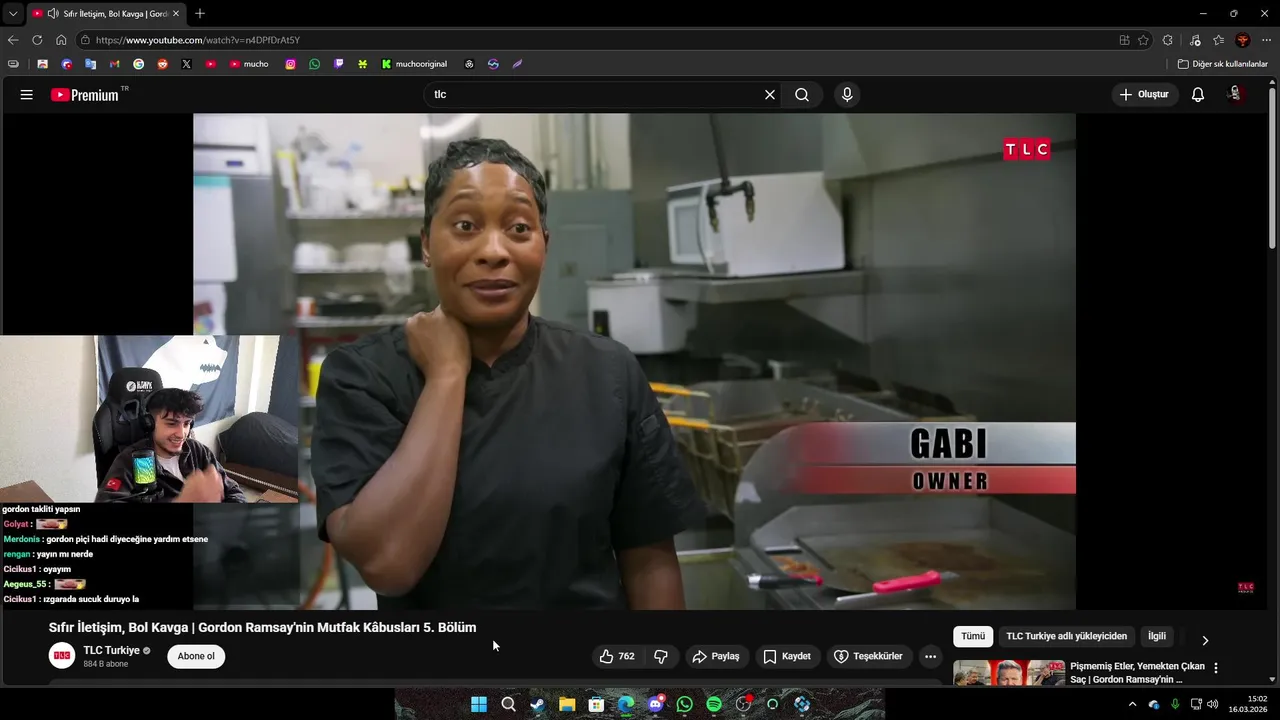Image resolution: width=1280 pixels, height=720 pixels.
Task: Open Spotify from taskbar
Action: (714, 704)
